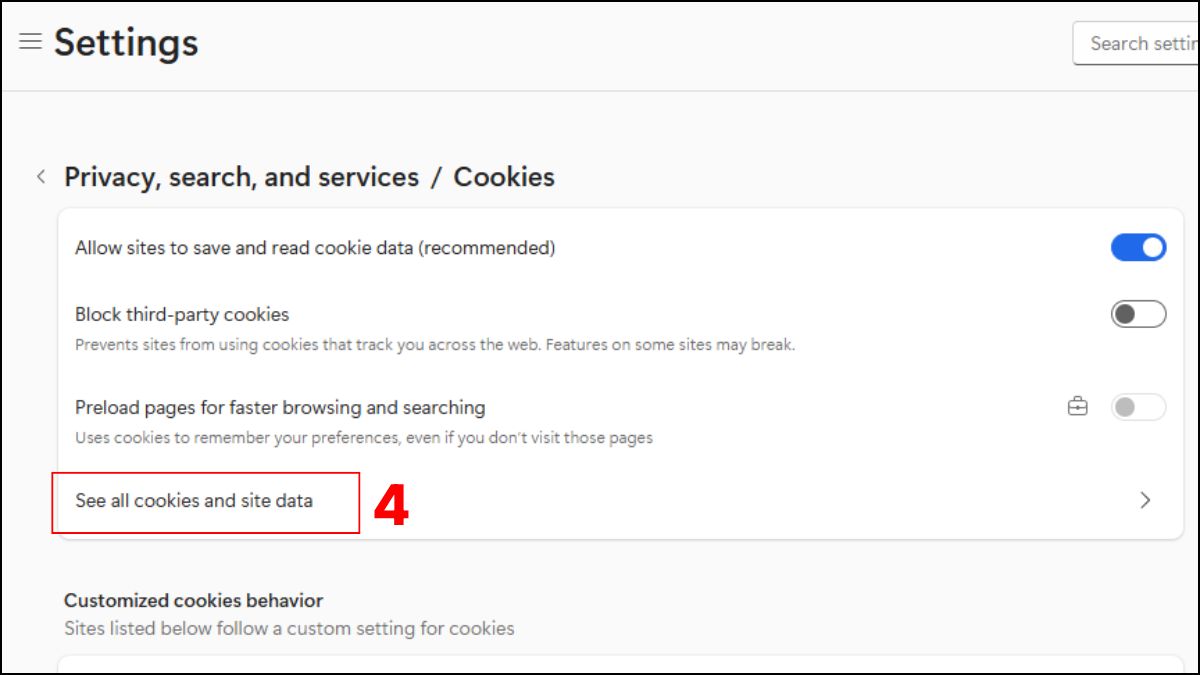Viewport: 1200px width, 675px height.
Task: Click the Customized cookies behavior heading
Action: (193, 600)
